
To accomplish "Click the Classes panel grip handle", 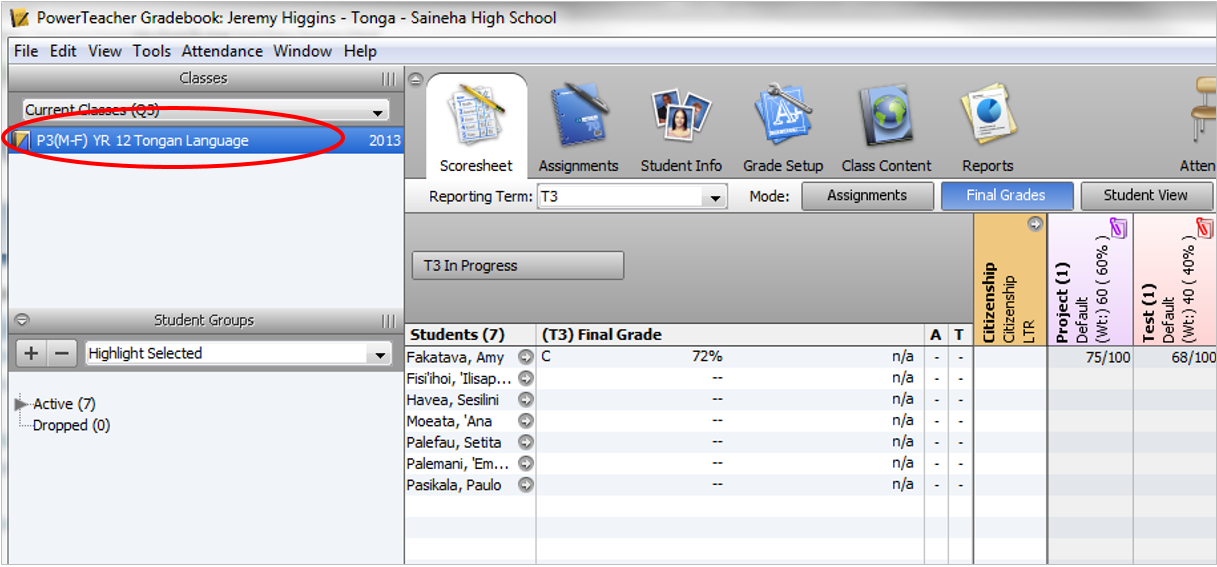I will (x=389, y=79).
